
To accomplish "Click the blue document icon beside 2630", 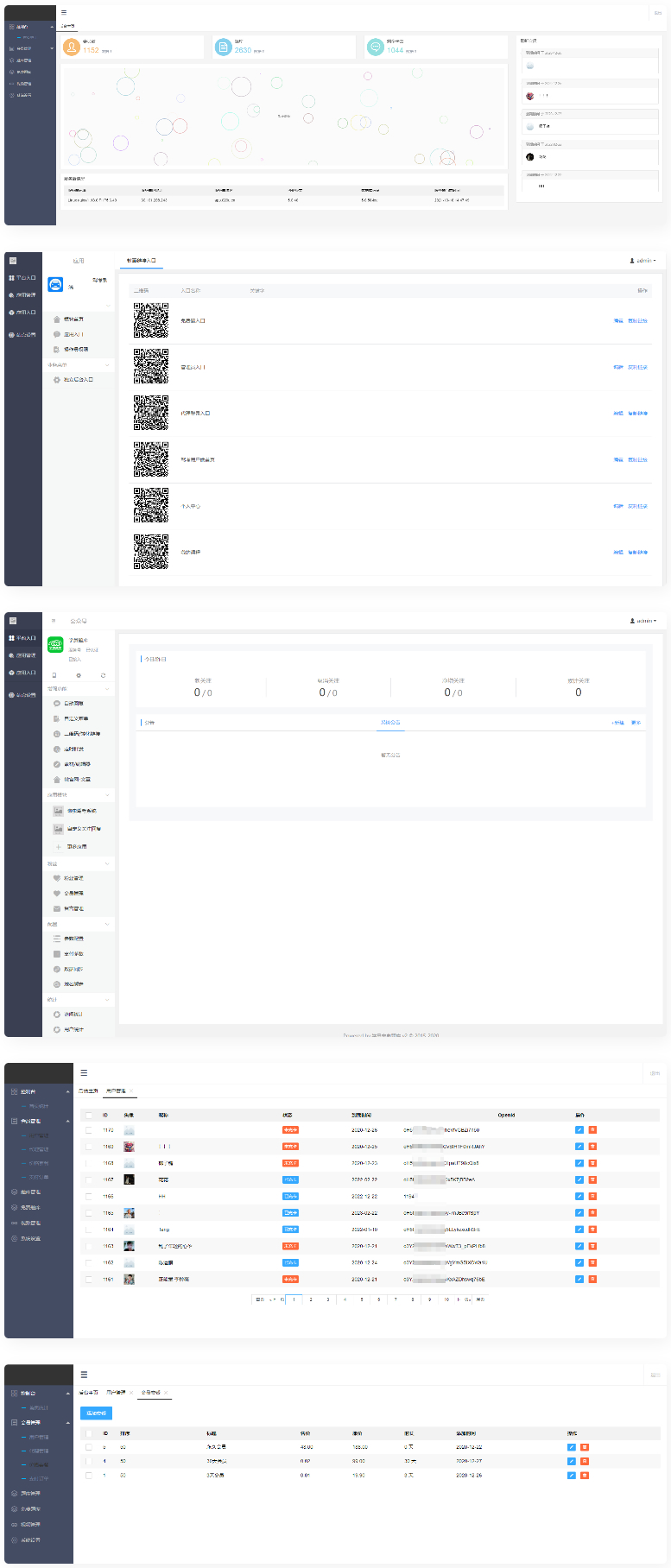I will coord(224,47).
